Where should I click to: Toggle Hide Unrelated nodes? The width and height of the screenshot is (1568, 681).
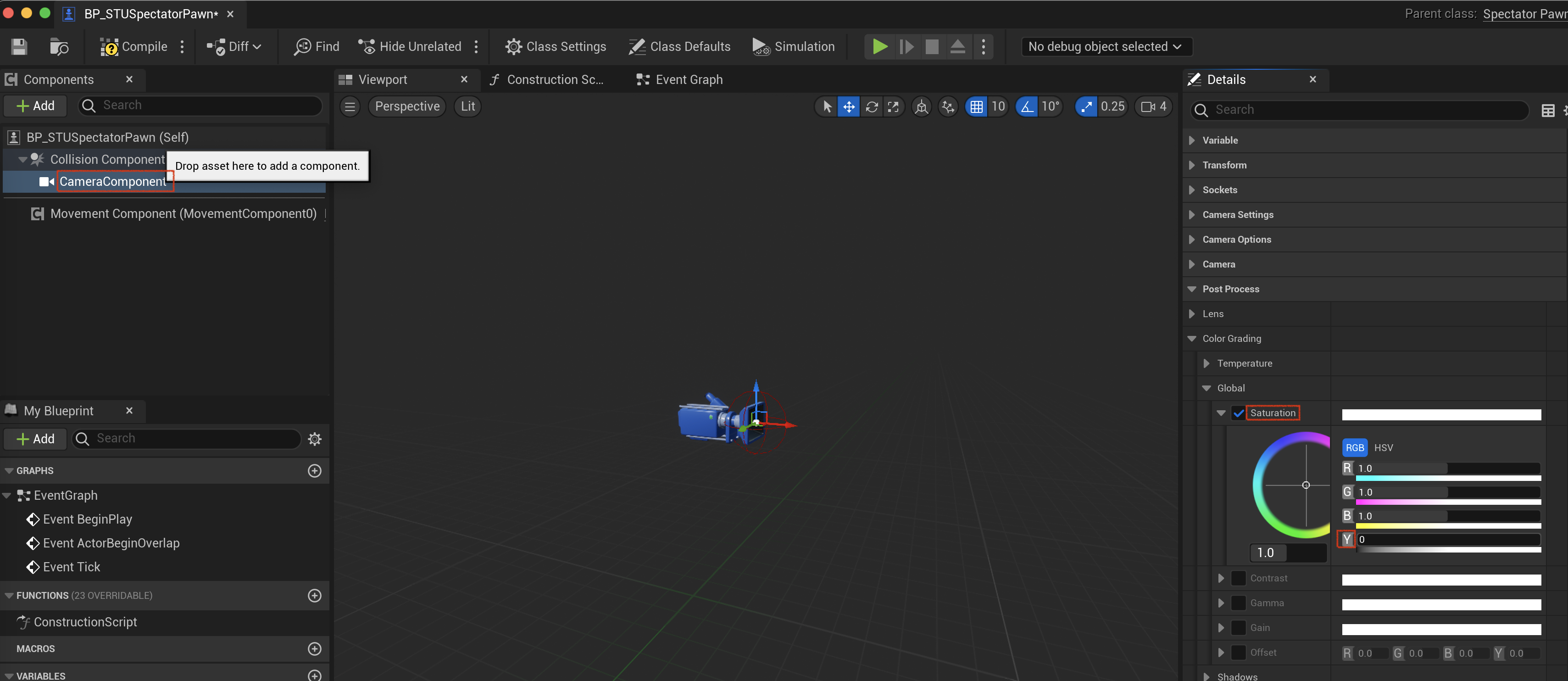point(410,46)
